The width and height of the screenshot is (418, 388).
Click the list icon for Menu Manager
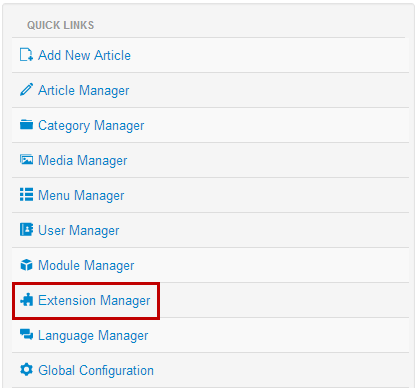[26, 195]
